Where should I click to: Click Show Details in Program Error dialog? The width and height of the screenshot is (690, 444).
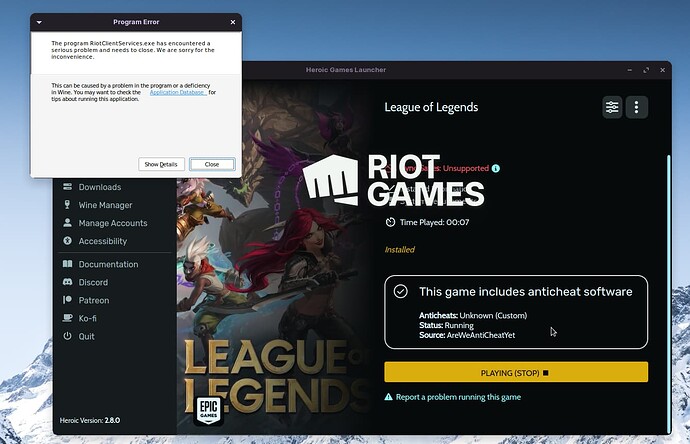click(161, 164)
